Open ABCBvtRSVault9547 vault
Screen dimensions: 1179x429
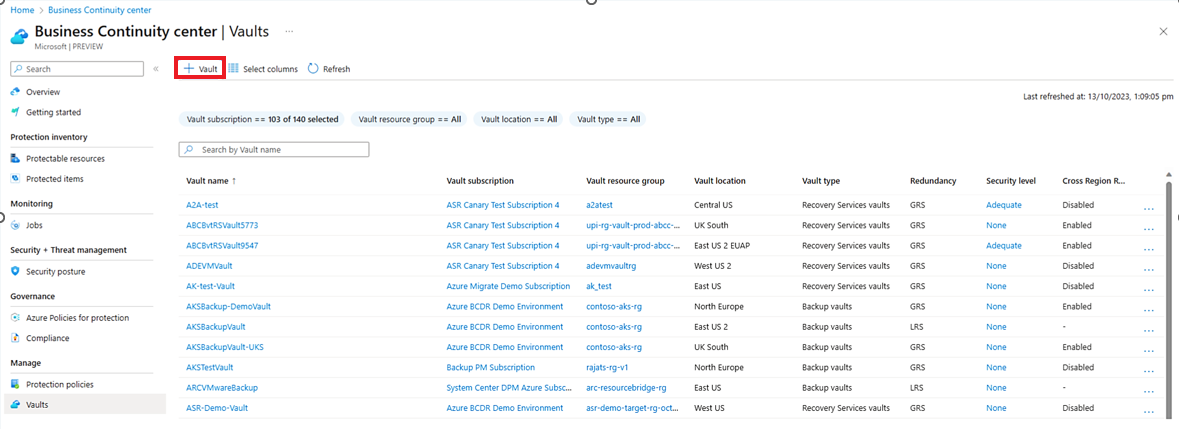(222, 246)
